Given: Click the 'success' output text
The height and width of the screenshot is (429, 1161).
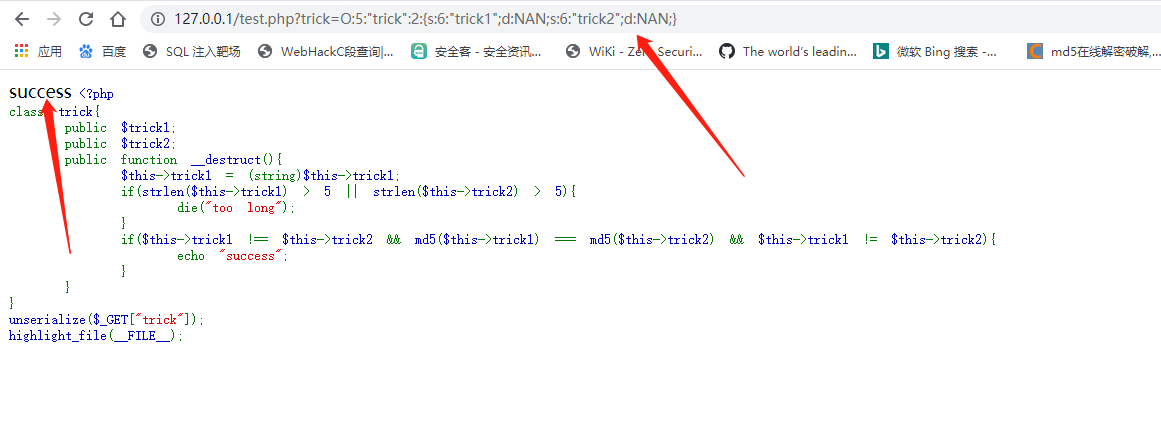Looking at the screenshot, I should tap(40, 93).
